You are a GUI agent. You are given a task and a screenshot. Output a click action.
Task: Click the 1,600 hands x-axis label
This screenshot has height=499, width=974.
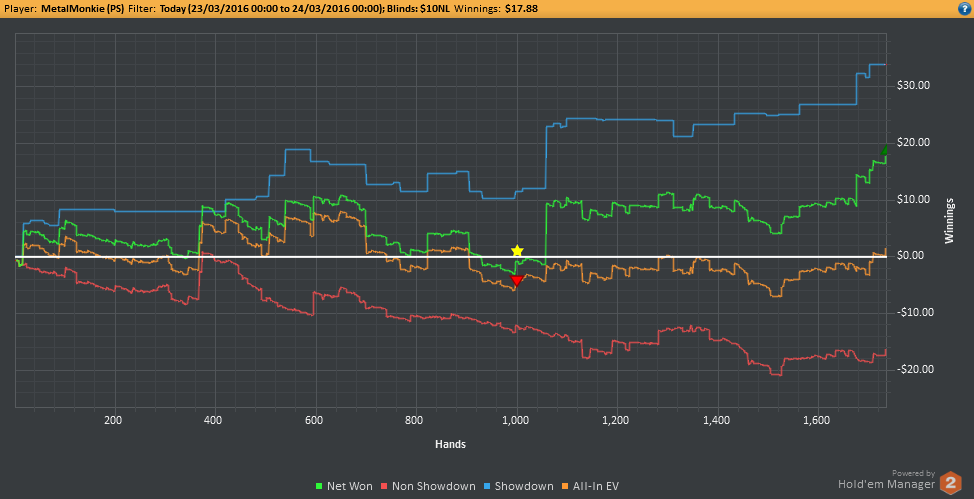[x=818, y=420]
